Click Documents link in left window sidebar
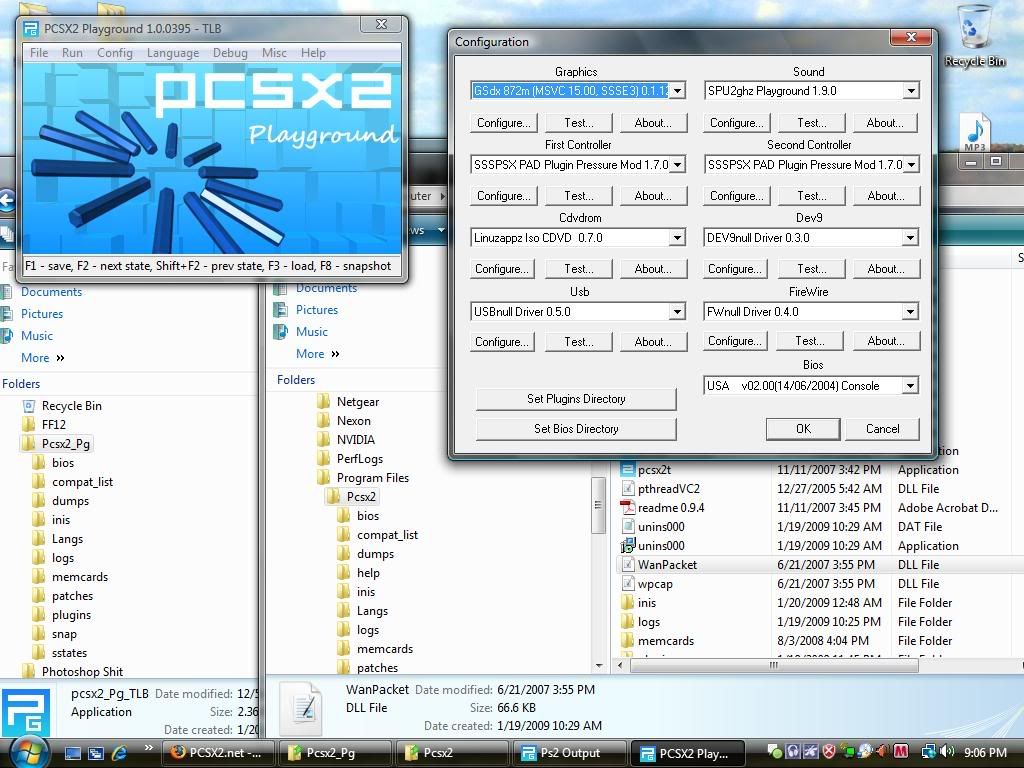Screen dimensions: 1024x768 pyautogui.click(x=51, y=292)
